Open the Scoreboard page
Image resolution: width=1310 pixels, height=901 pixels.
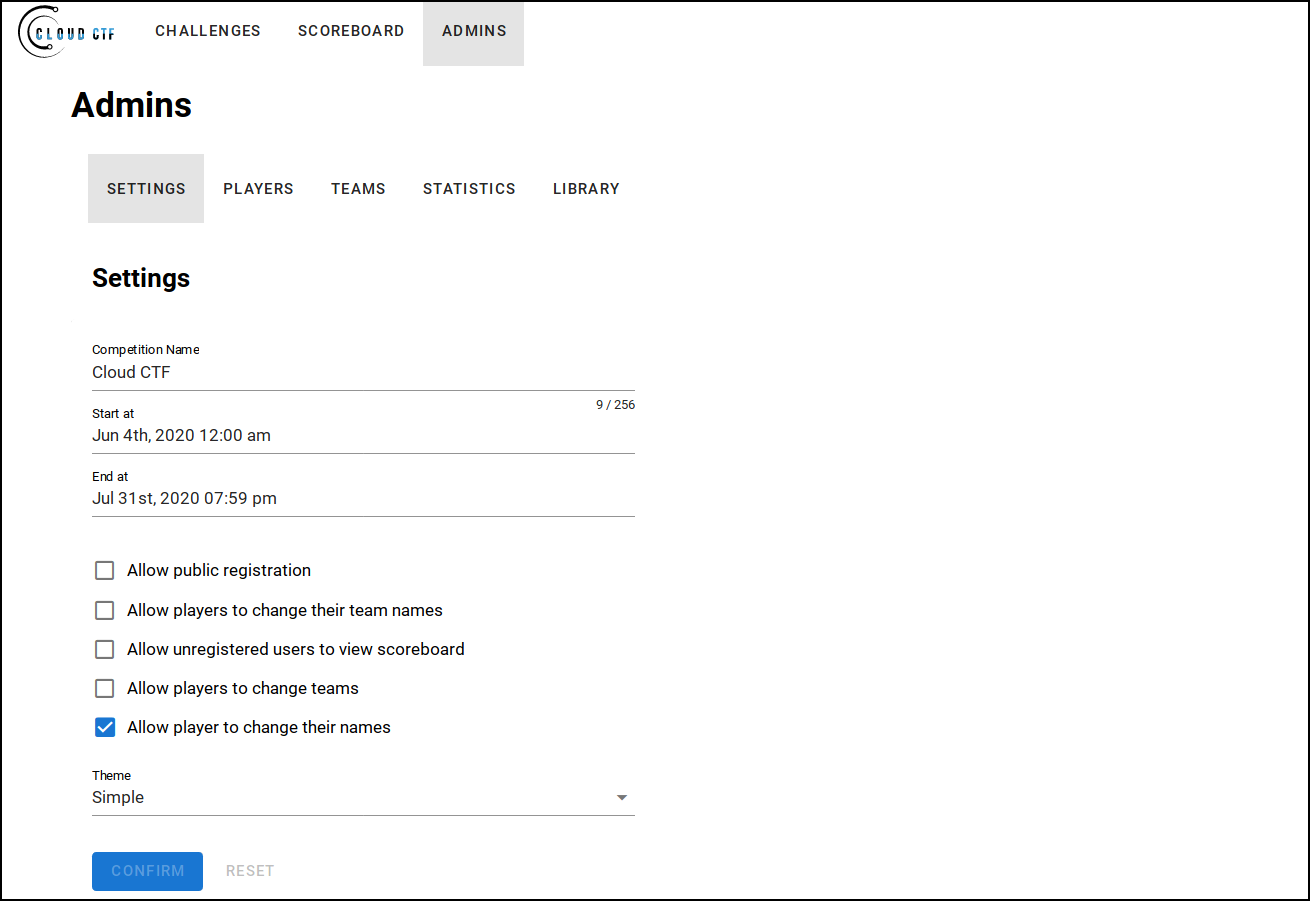pyautogui.click(x=351, y=31)
